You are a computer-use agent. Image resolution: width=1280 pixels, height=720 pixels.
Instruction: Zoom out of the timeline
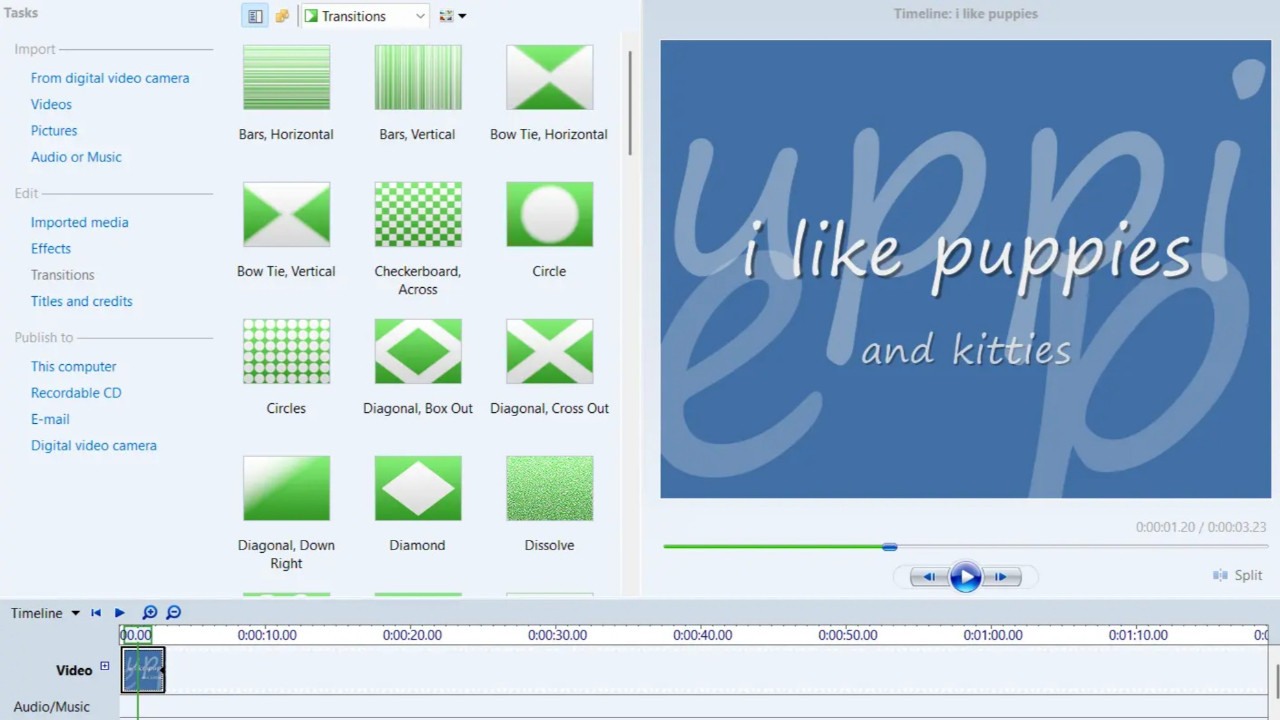coord(173,613)
